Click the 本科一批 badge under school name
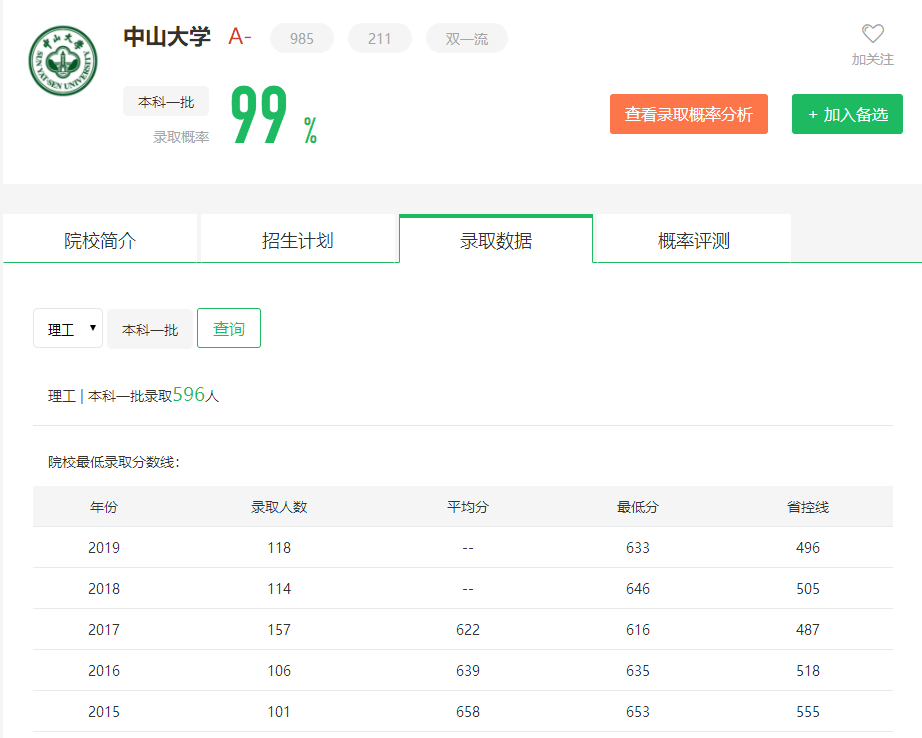 coord(166,102)
